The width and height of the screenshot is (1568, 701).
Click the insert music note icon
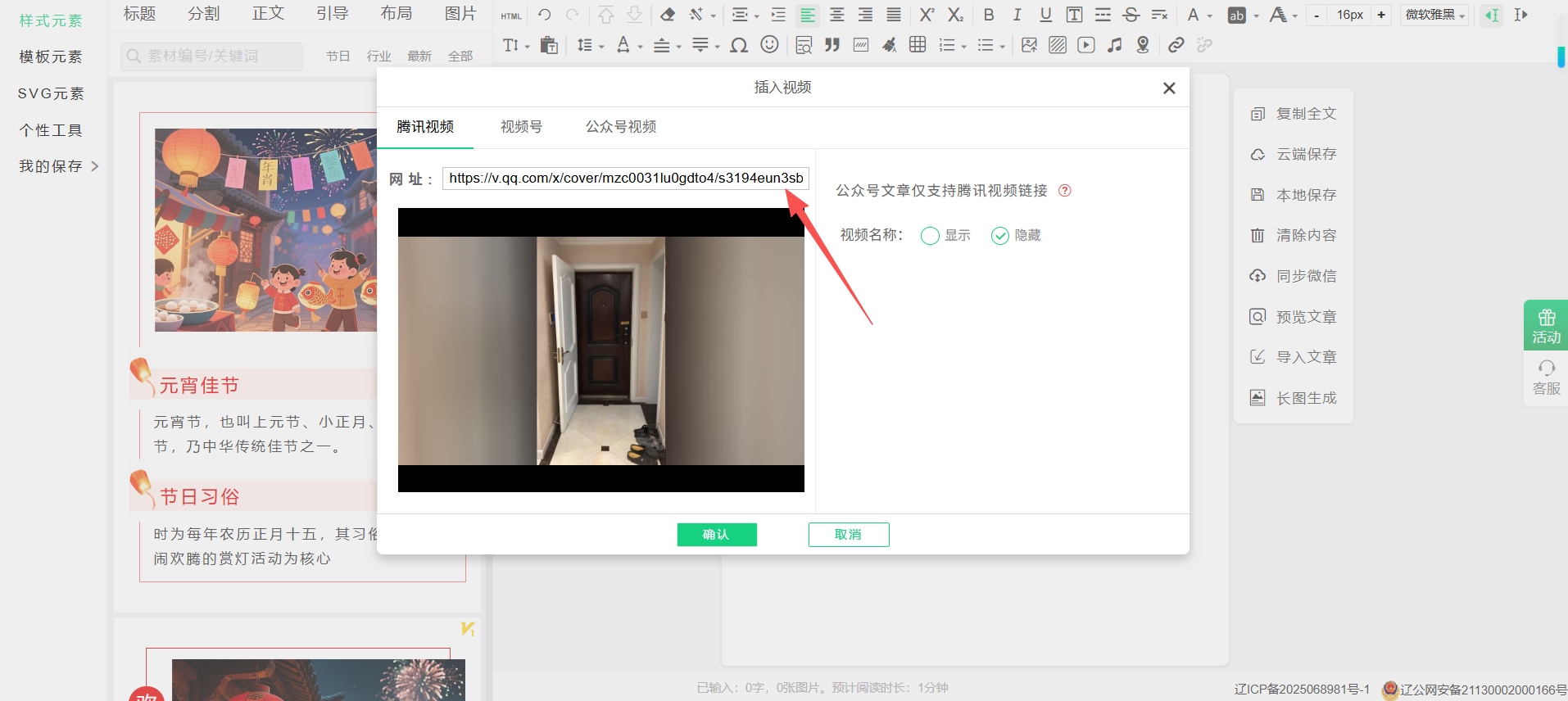tap(1114, 45)
